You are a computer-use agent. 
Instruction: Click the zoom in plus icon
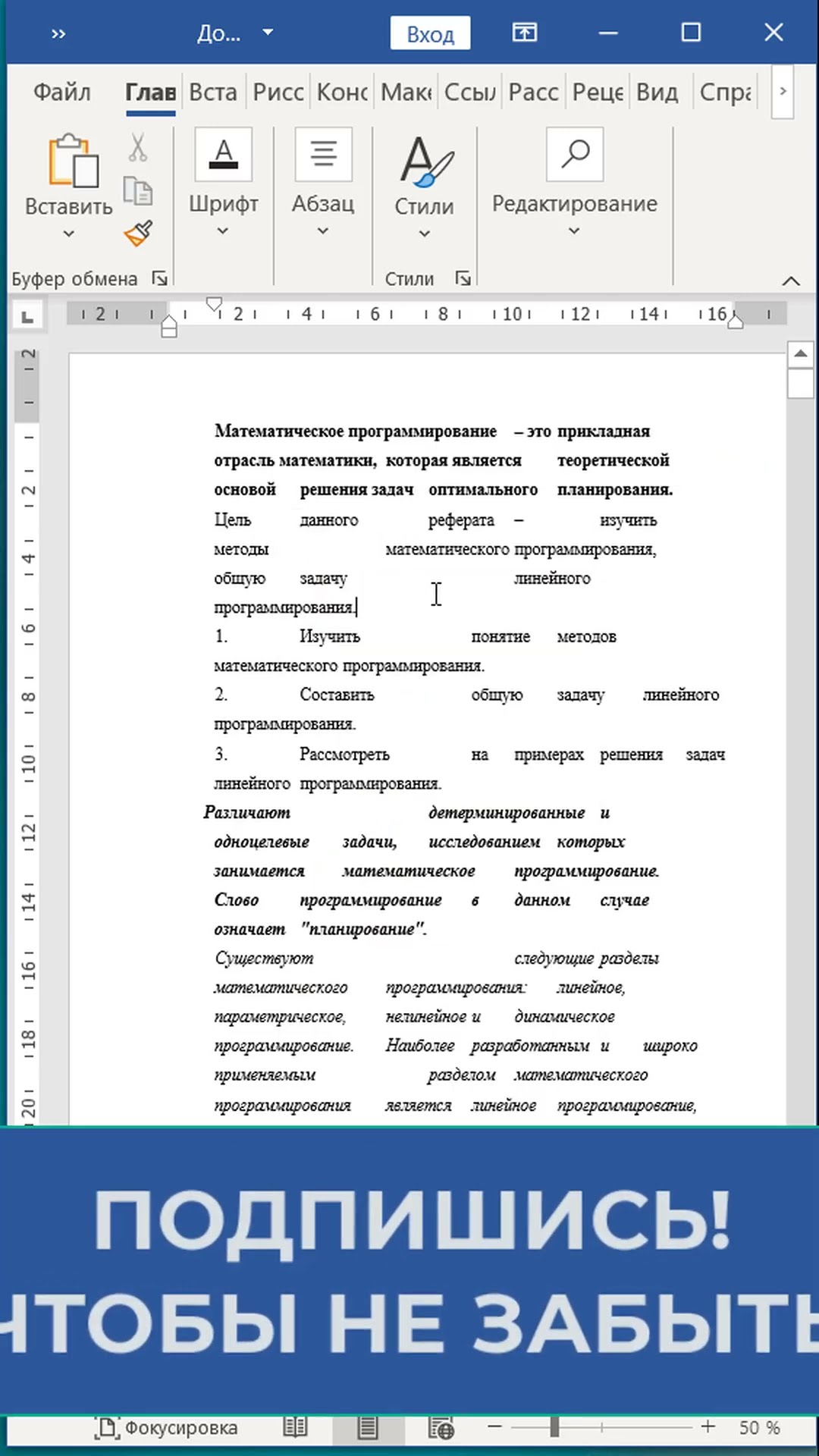click(708, 1426)
